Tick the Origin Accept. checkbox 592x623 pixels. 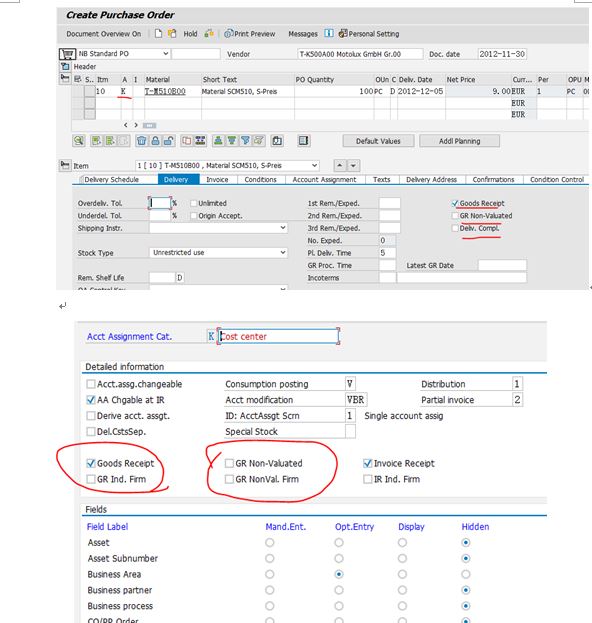coord(193,216)
